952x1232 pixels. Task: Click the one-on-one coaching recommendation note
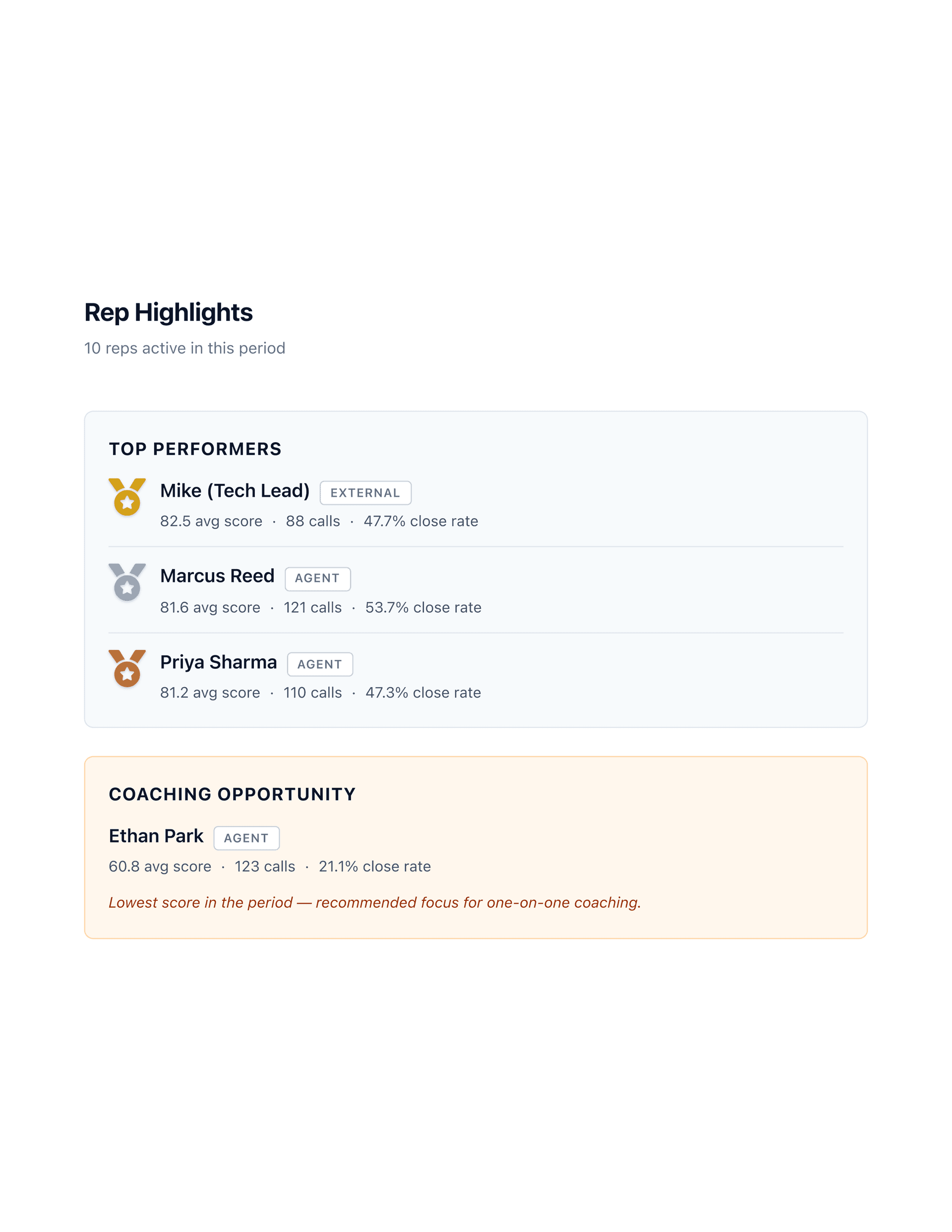[x=375, y=903]
